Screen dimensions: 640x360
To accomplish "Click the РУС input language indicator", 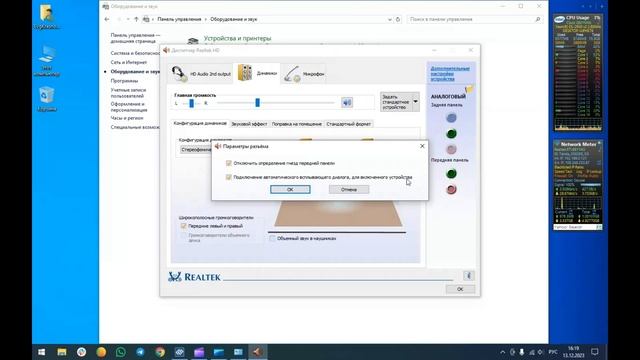I will 553,352.
